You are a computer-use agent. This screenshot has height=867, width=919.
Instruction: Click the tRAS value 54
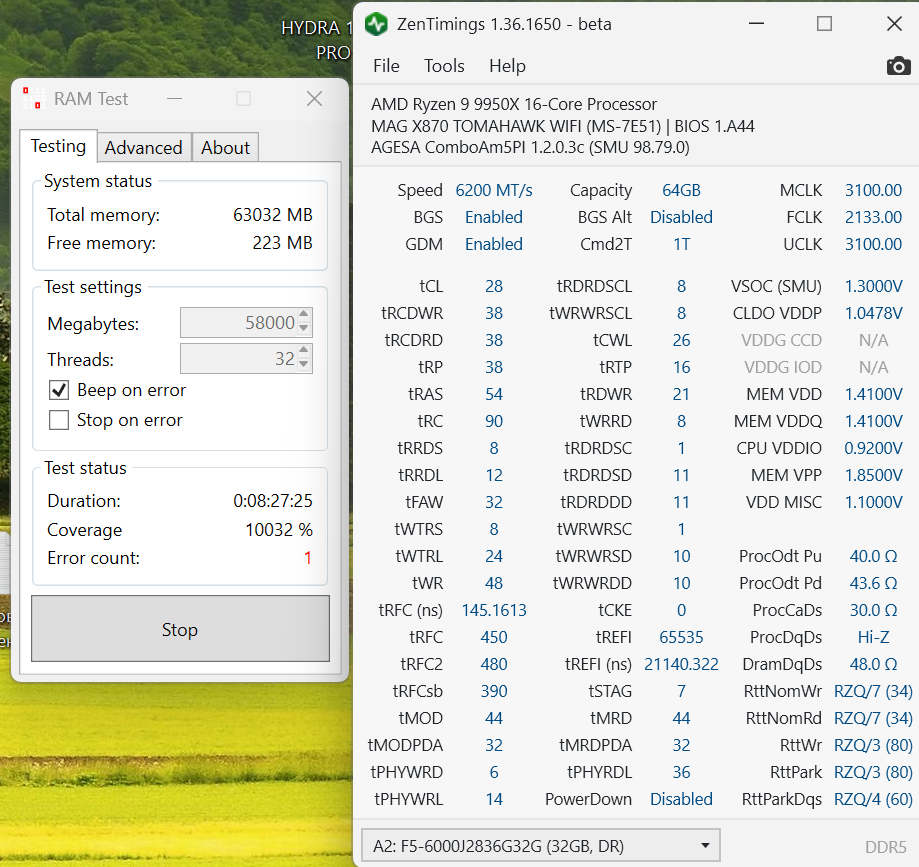[x=494, y=395]
